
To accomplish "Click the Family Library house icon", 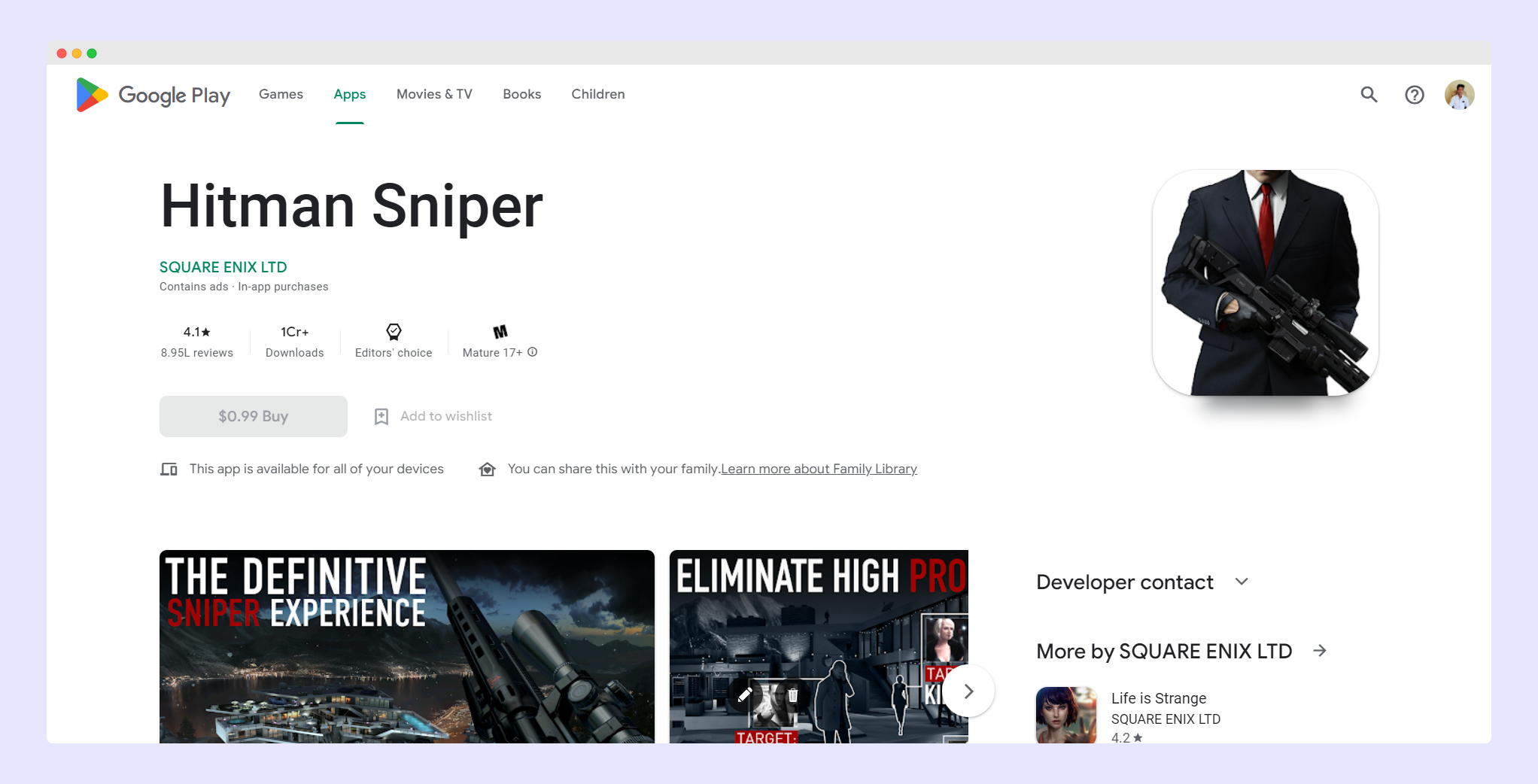I will click(x=488, y=468).
